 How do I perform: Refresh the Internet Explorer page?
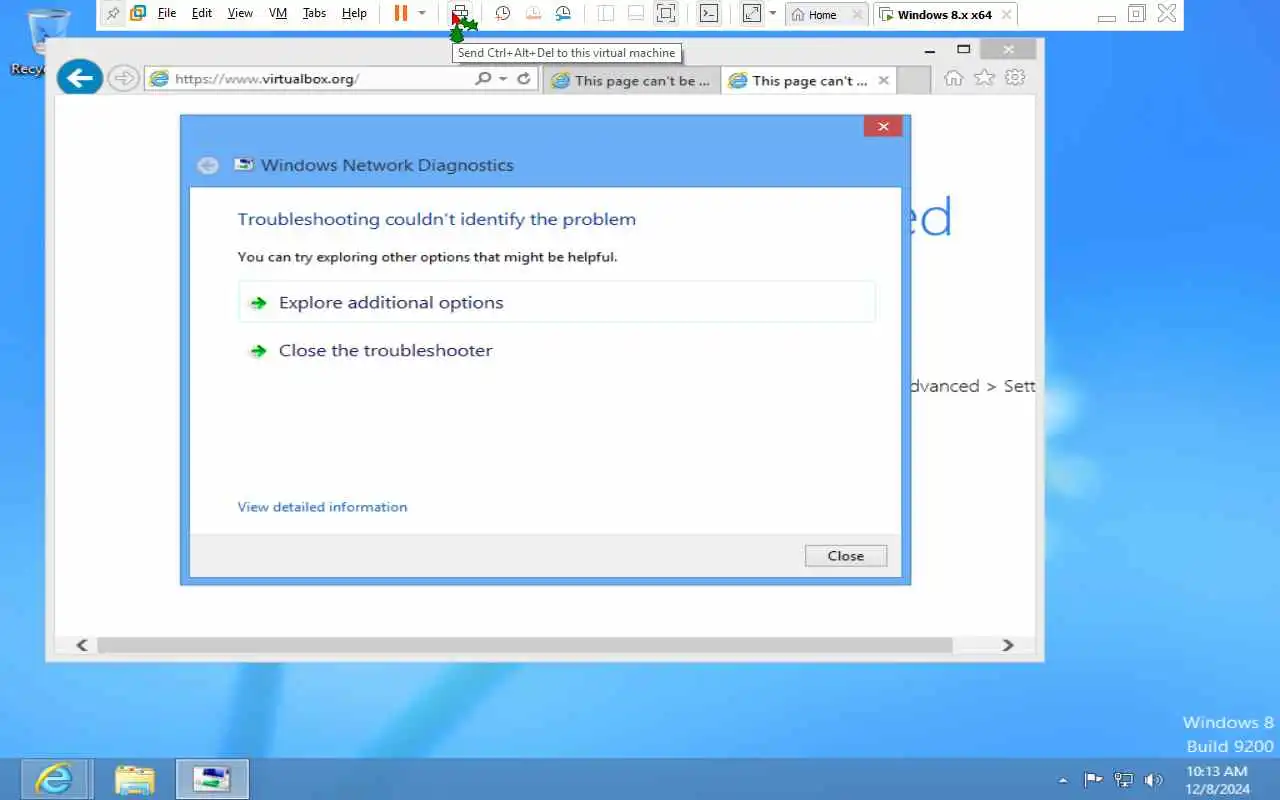tap(523, 78)
